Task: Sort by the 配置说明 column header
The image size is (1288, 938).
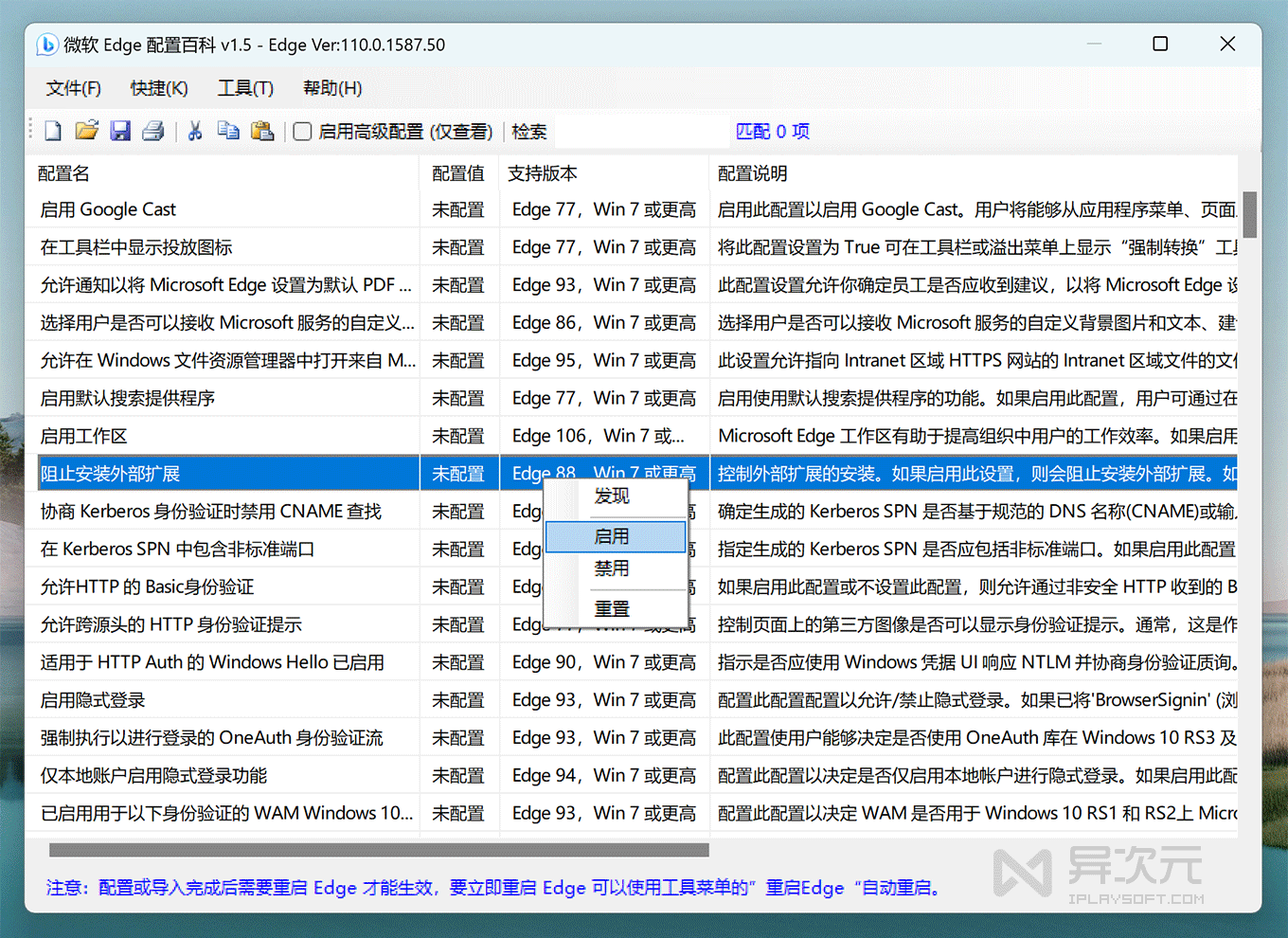Action: point(974,173)
